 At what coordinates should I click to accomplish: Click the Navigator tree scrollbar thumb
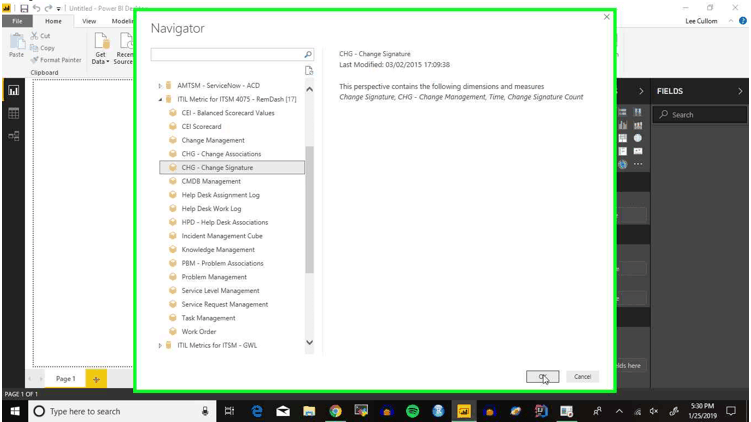coord(309,209)
